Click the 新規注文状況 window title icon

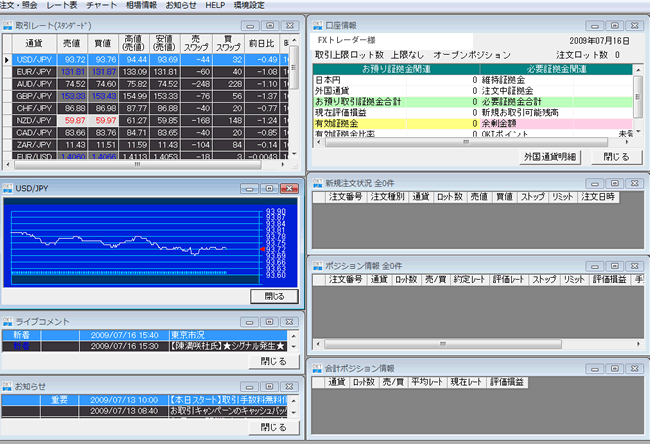click(x=318, y=183)
